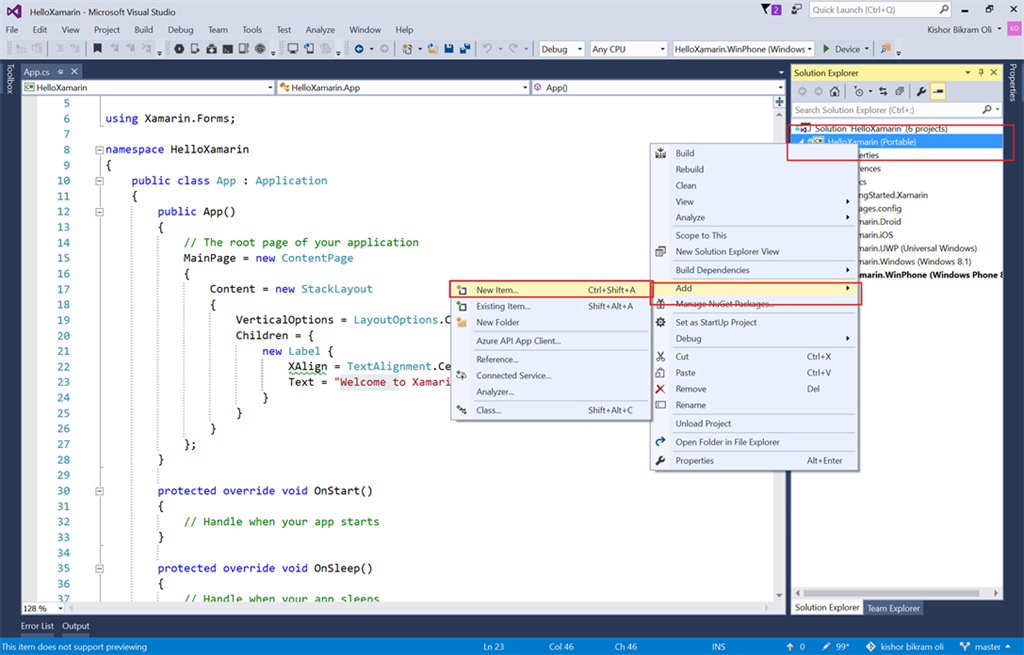
Task: Open the Error List panel tab
Action: pyautogui.click(x=38, y=626)
